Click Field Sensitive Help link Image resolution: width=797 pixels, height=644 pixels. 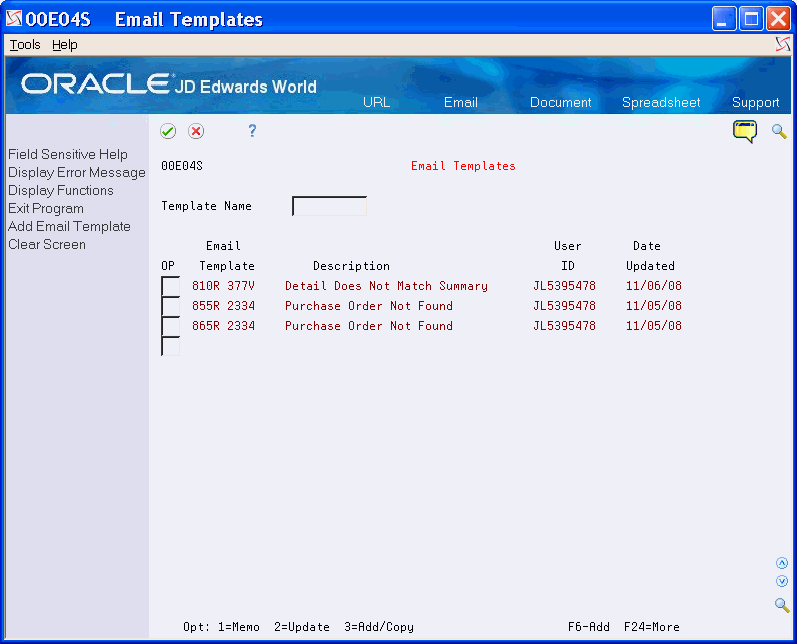pos(68,154)
